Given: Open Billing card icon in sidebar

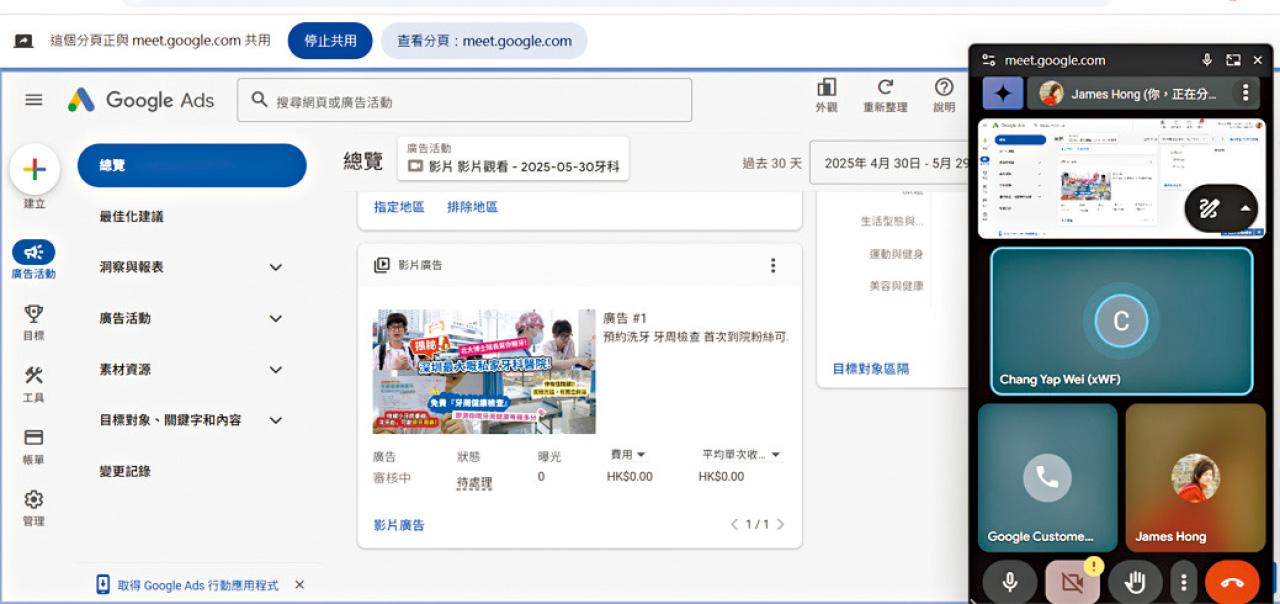Looking at the screenshot, I should (34, 437).
